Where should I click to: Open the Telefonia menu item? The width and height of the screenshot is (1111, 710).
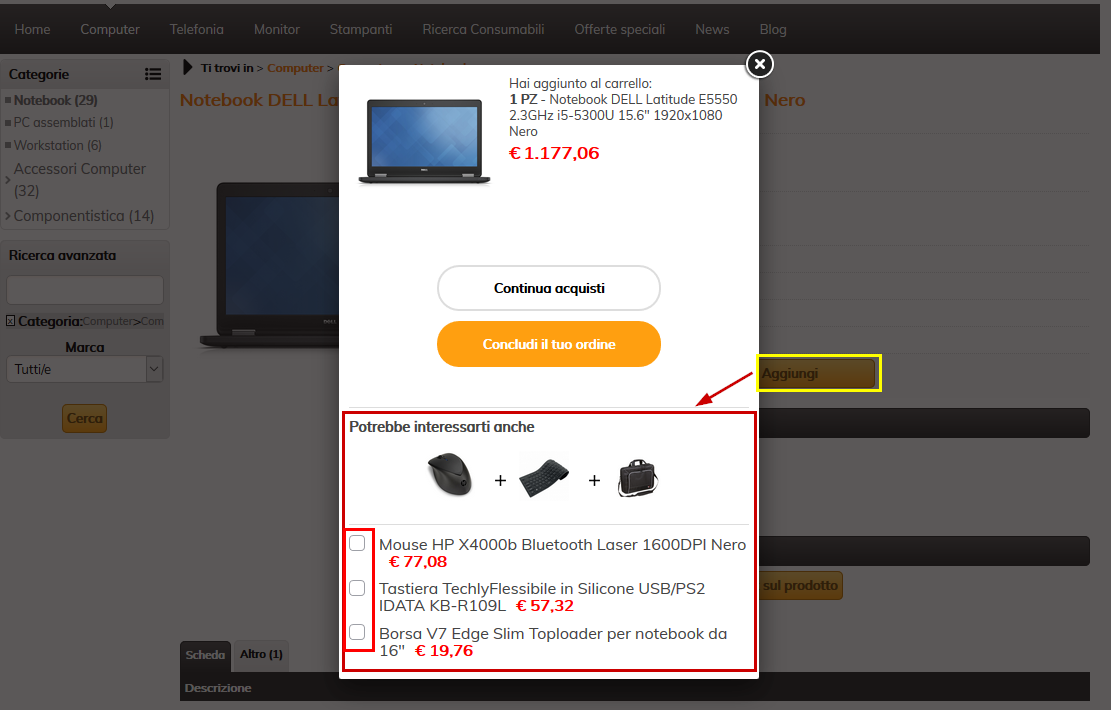coord(196,29)
